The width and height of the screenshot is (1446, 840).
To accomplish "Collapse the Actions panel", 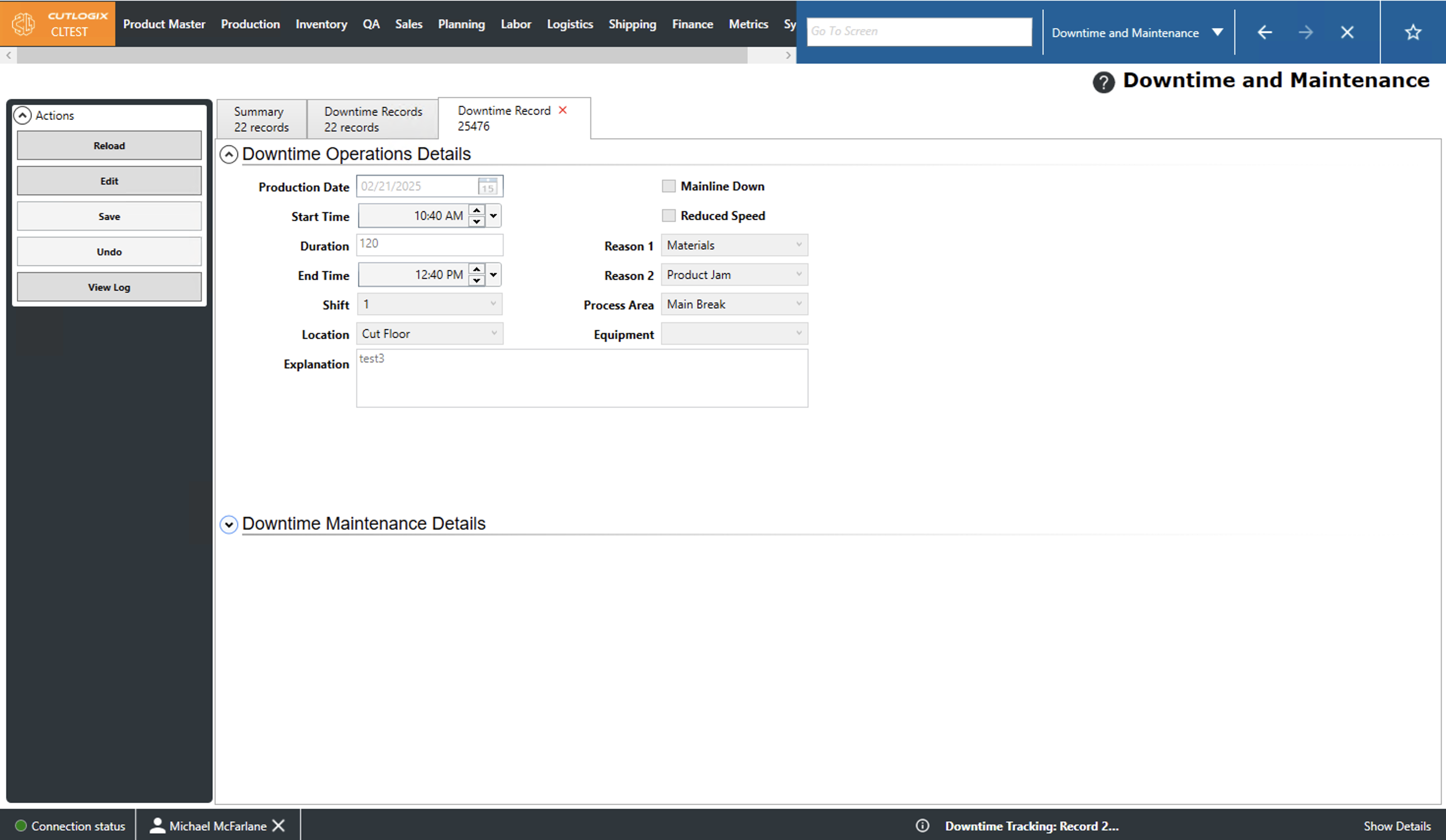I will click(x=23, y=115).
